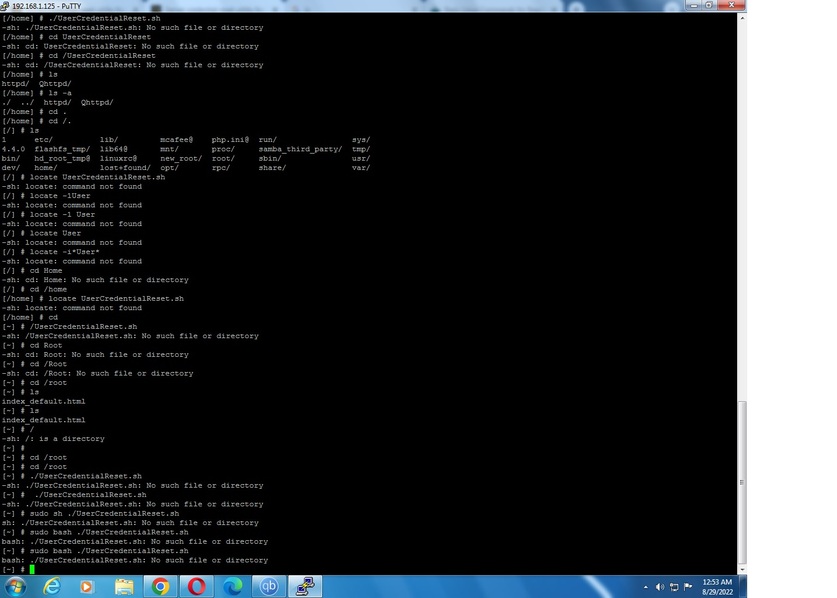This screenshot has height=598, width=837.
Task: Open the Action Center flag icon
Action: pos(688,587)
